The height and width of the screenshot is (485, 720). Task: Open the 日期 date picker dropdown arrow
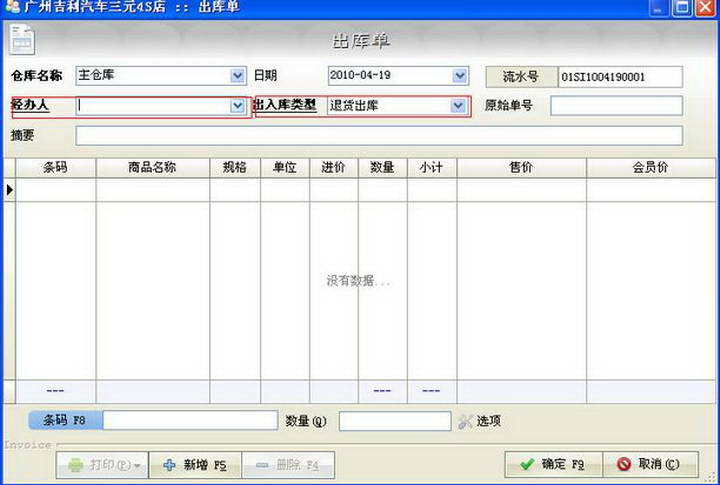[x=460, y=76]
